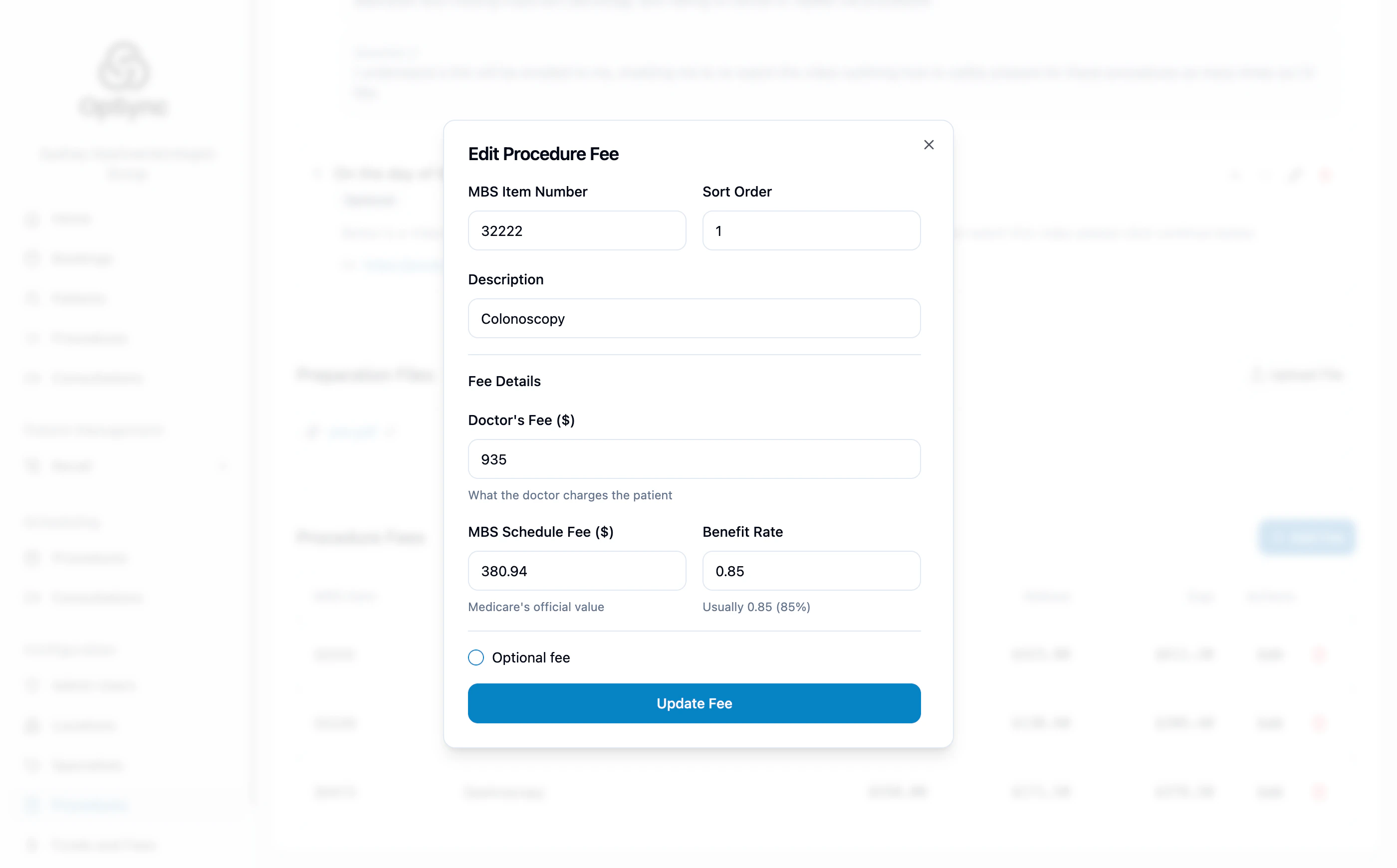1397x868 pixels.
Task: Click the Update Fee button
Action: click(694, 703)
